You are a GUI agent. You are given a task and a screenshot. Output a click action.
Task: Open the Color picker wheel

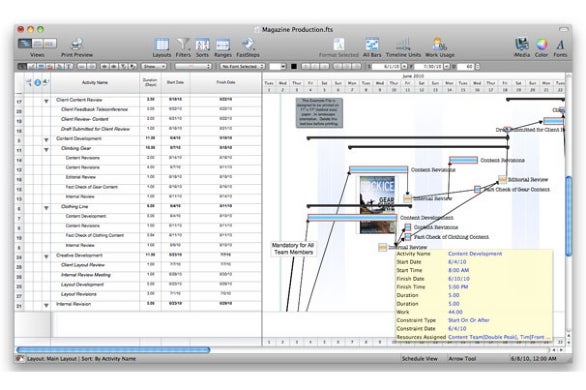pos(541,44)
